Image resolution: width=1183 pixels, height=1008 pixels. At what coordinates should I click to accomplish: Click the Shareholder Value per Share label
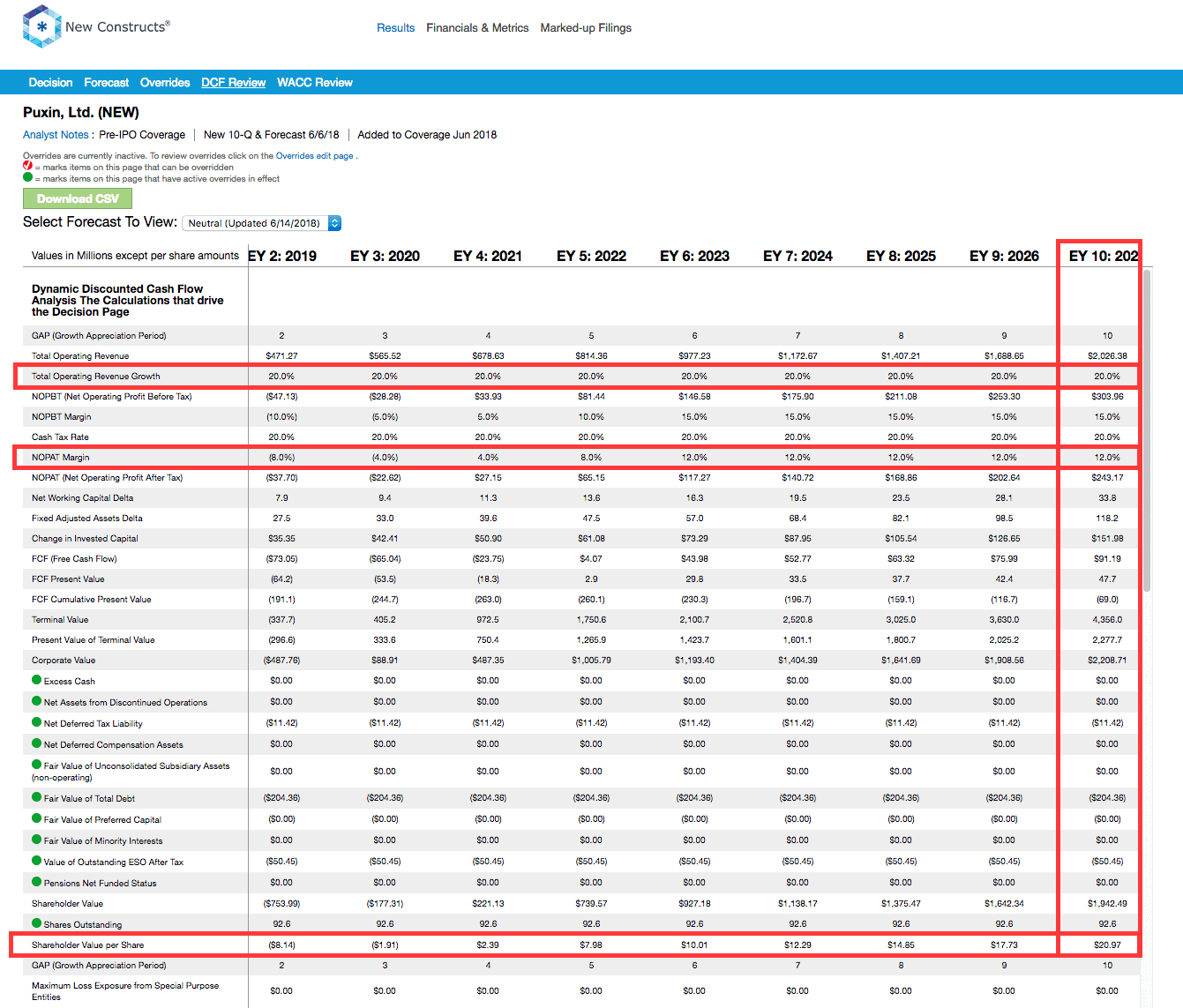click(87, 945)
